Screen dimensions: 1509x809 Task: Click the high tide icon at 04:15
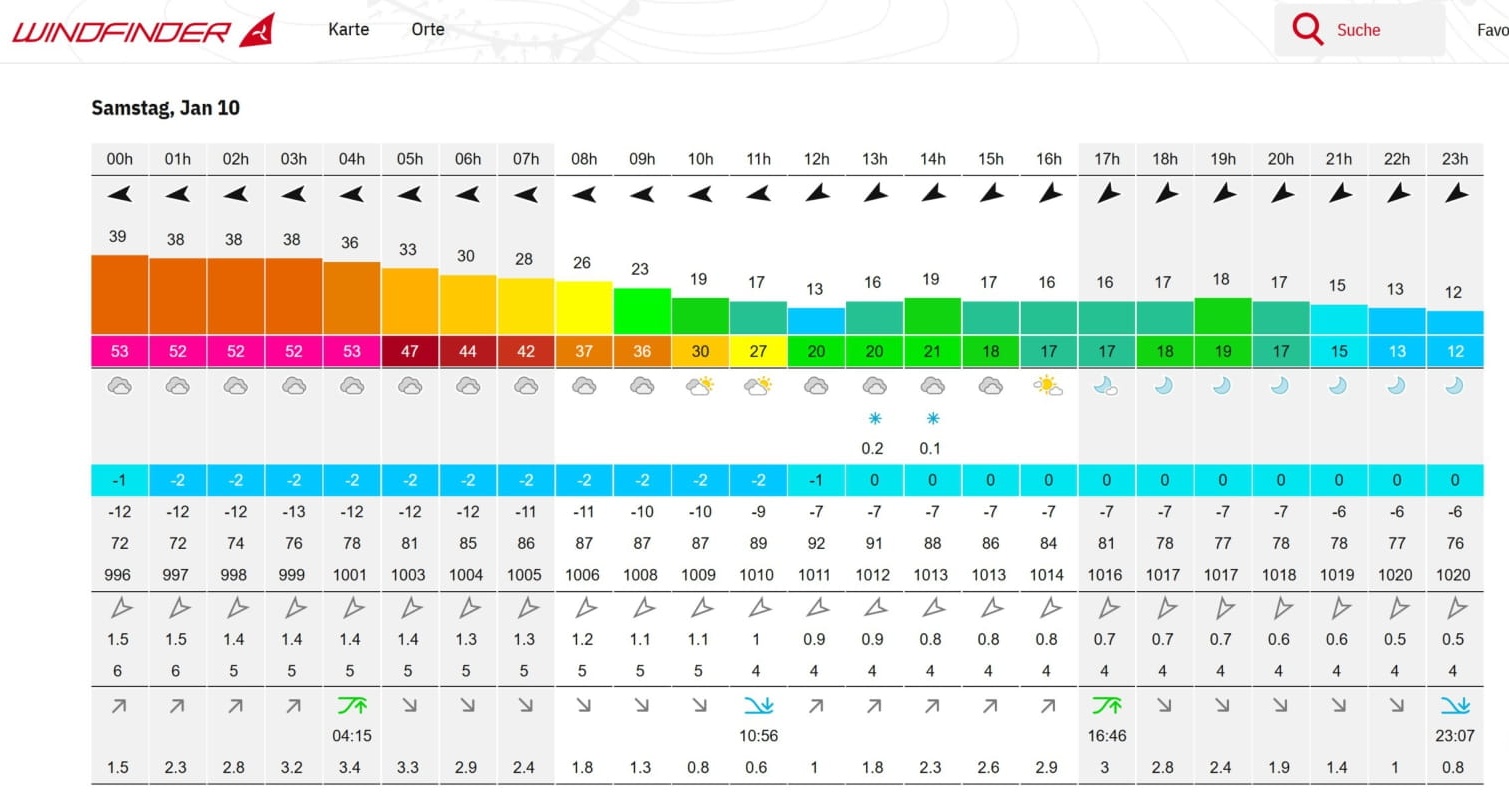[x=351, y=707]
